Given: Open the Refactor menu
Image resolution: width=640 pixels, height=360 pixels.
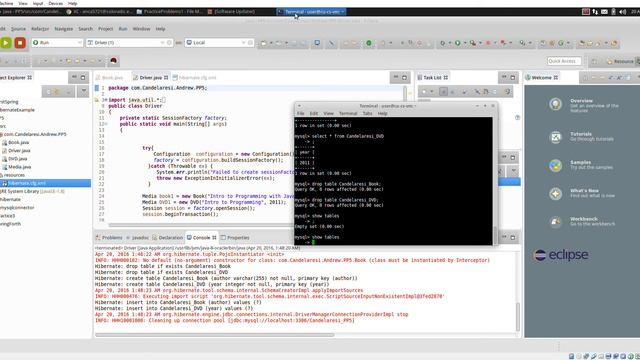Looking at the screenshot, I should pos(40,29).
